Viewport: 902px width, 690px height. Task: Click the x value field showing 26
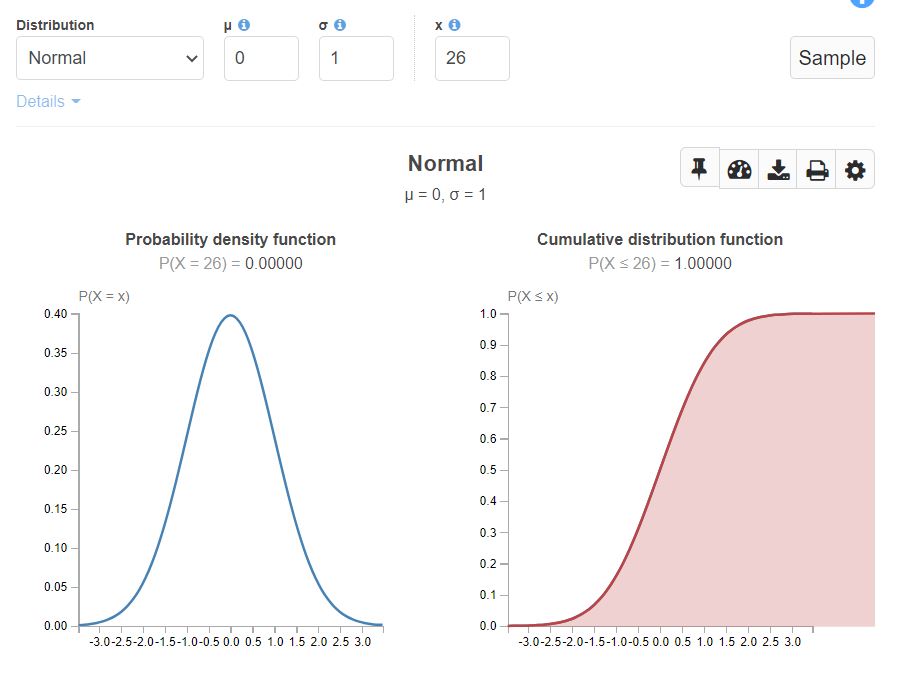pos(472,58)
